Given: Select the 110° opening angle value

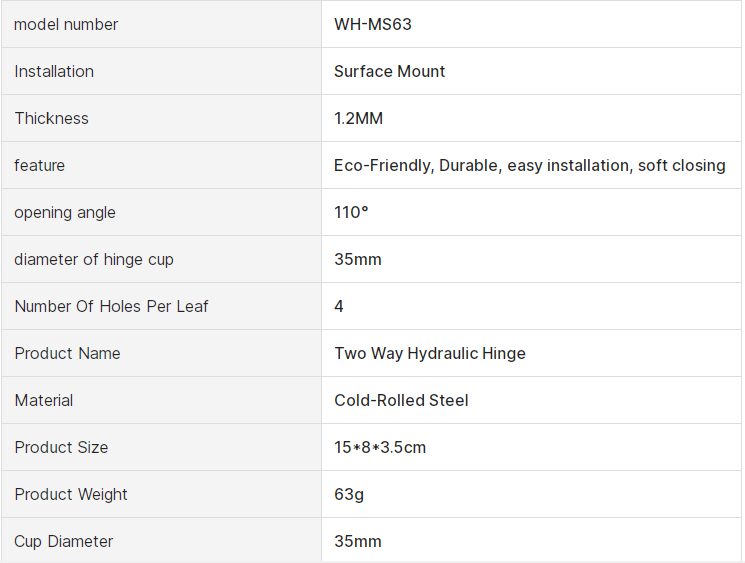Looking at the screenshot, I should point(351,212).
